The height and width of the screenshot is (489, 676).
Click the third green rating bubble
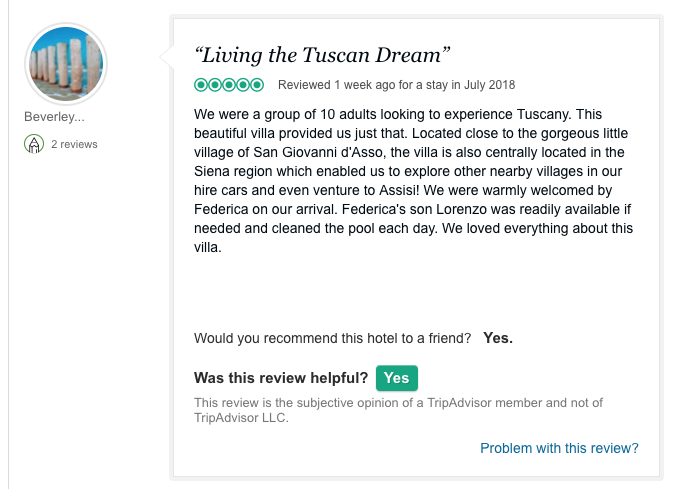pos(229,85)
